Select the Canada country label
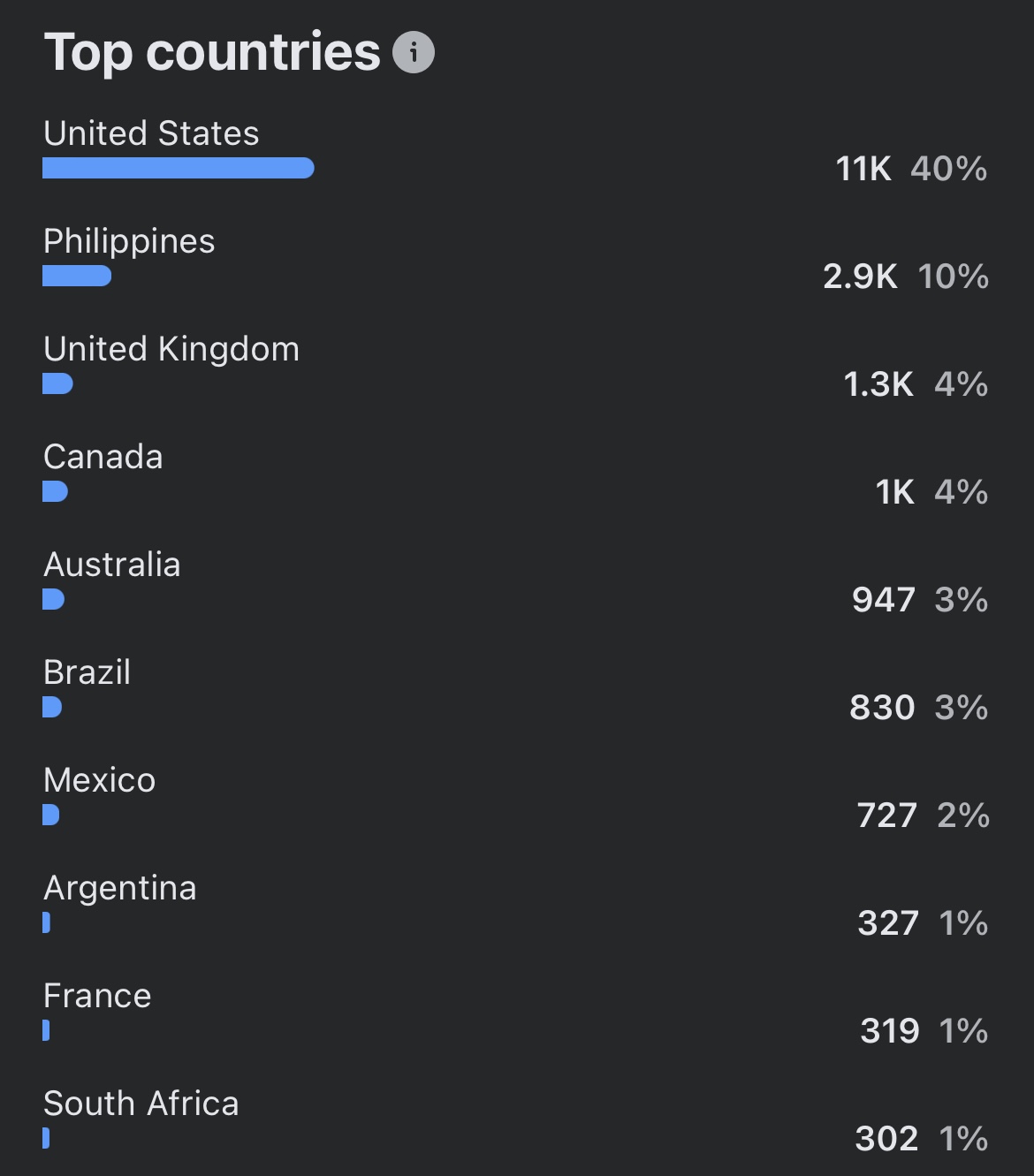 click(x=103, y=457)
